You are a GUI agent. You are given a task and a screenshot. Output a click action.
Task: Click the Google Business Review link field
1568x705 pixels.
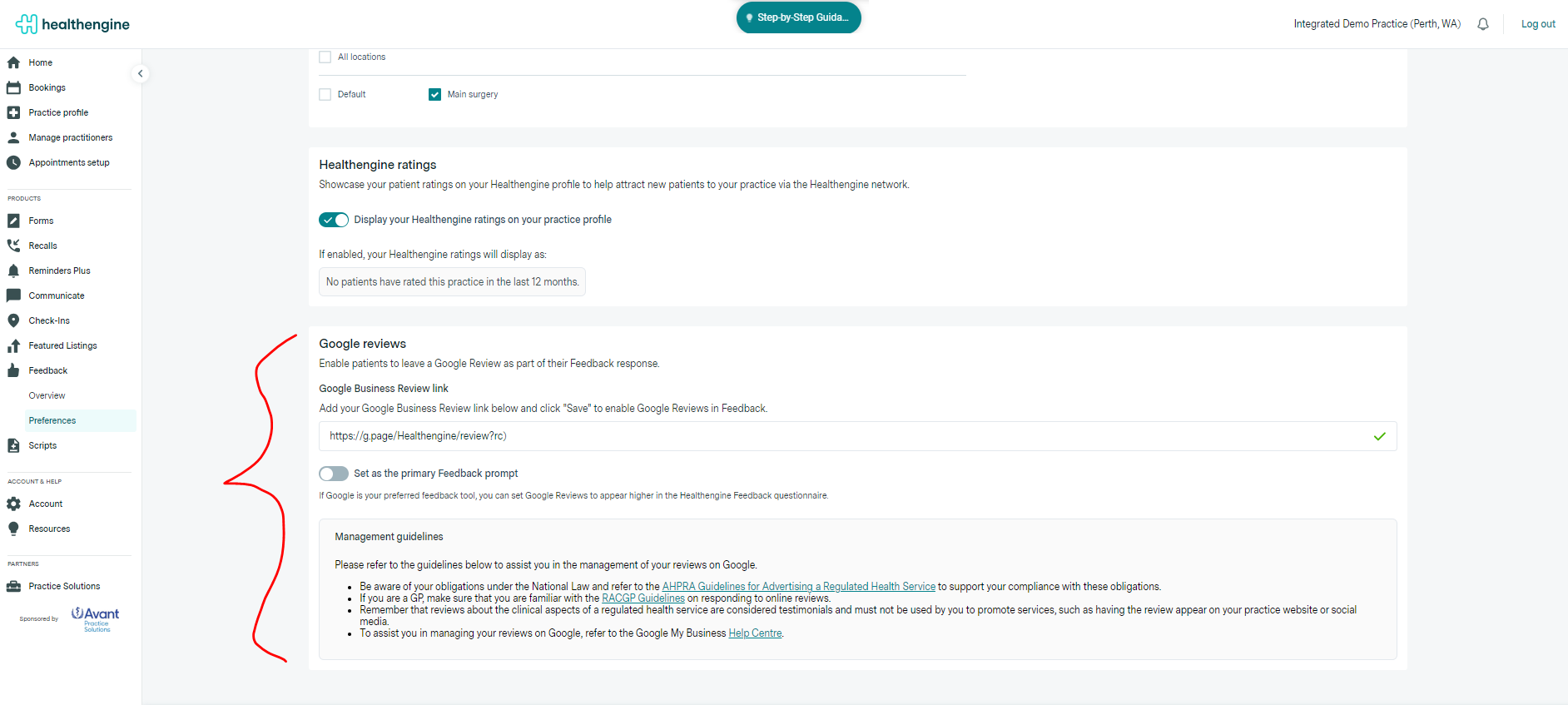point(841,436)
